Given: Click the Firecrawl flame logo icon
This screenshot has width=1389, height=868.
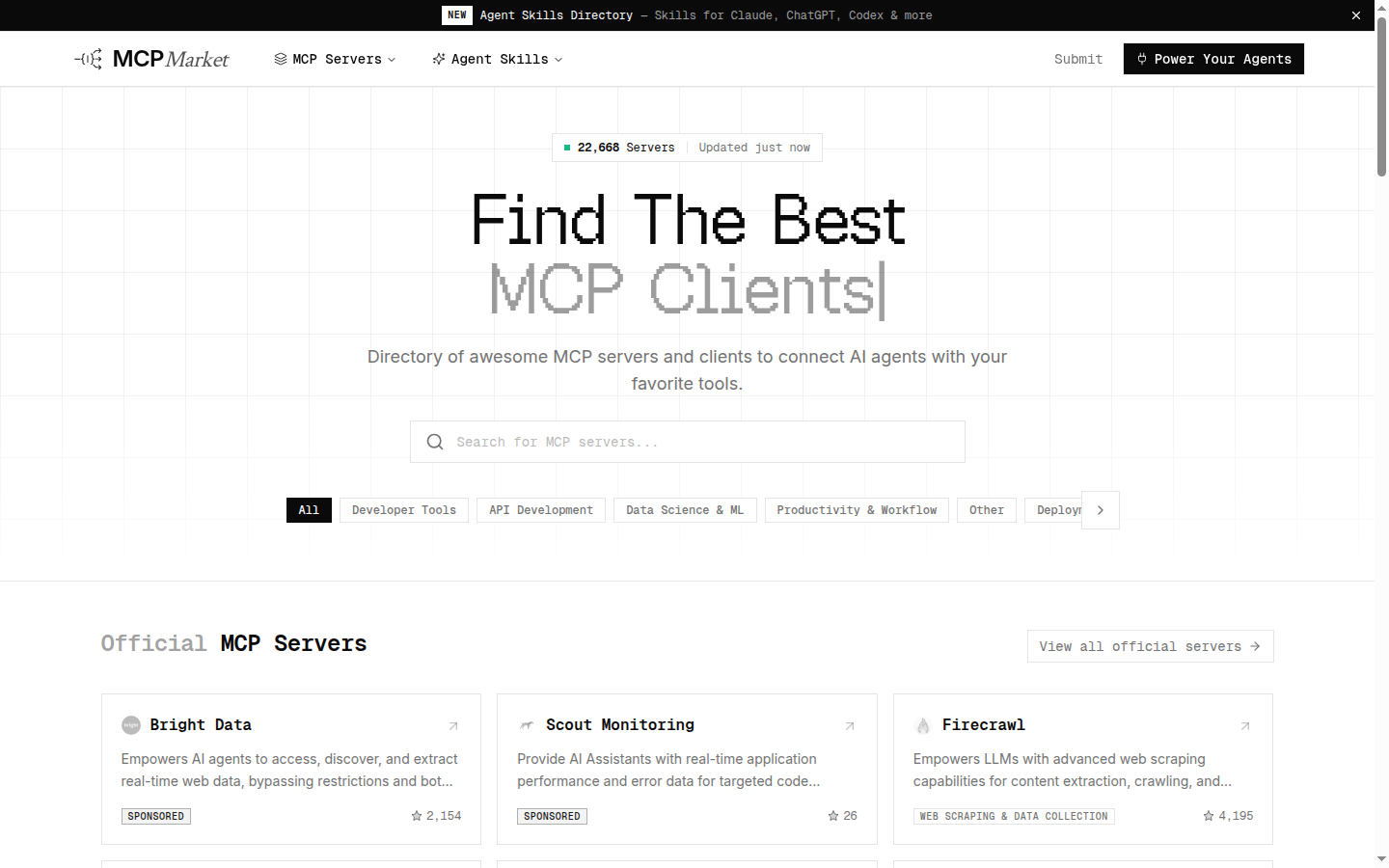Looking at the screenshot, I should click(x=923, y=725).
